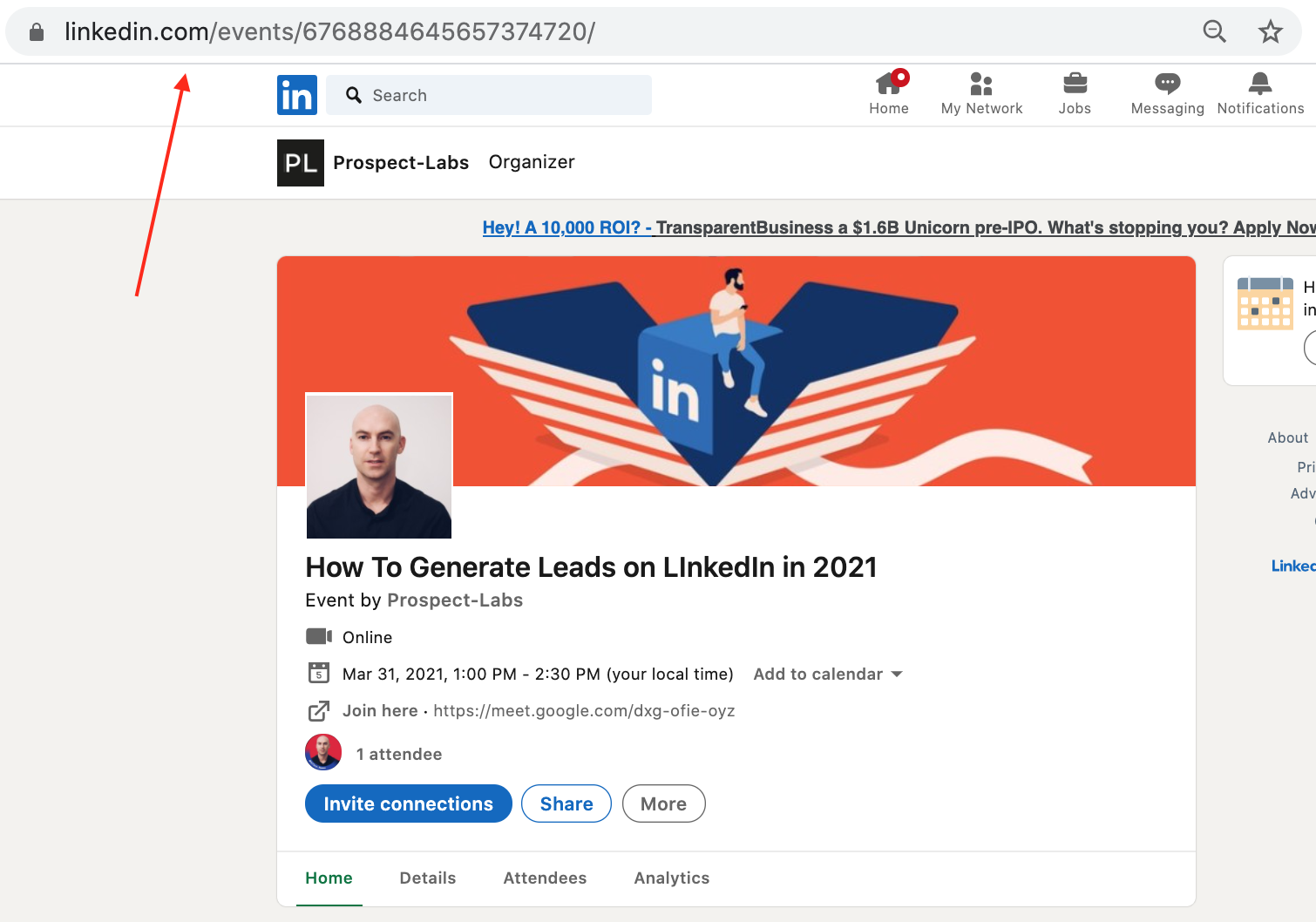The height and width of the screenshot is (922, 1316).
Task: Bookmark page with the star icon
Action: point(1271,31)
